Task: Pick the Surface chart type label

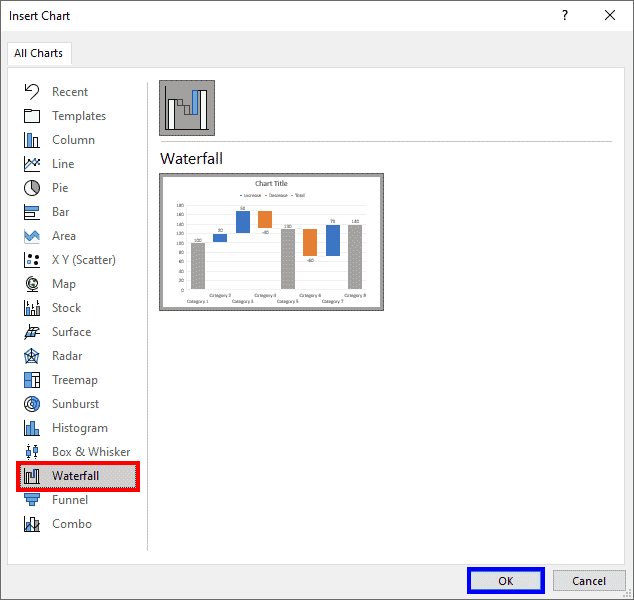Action: pos(72,332)
